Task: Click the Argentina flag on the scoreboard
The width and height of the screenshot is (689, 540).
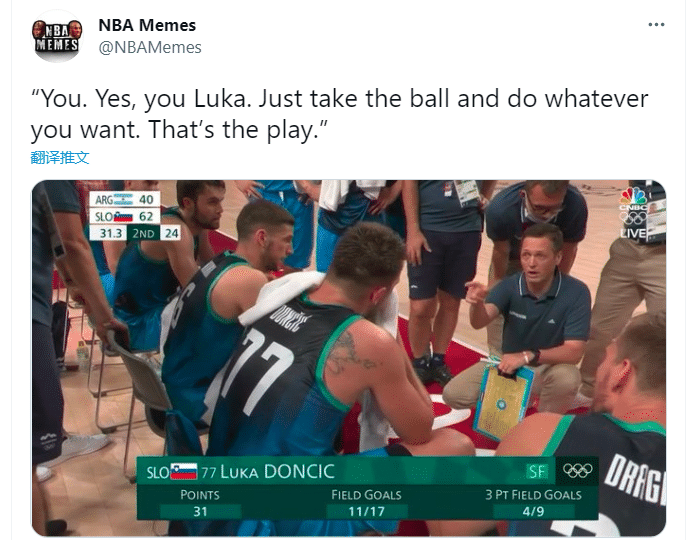Action: 123,199
